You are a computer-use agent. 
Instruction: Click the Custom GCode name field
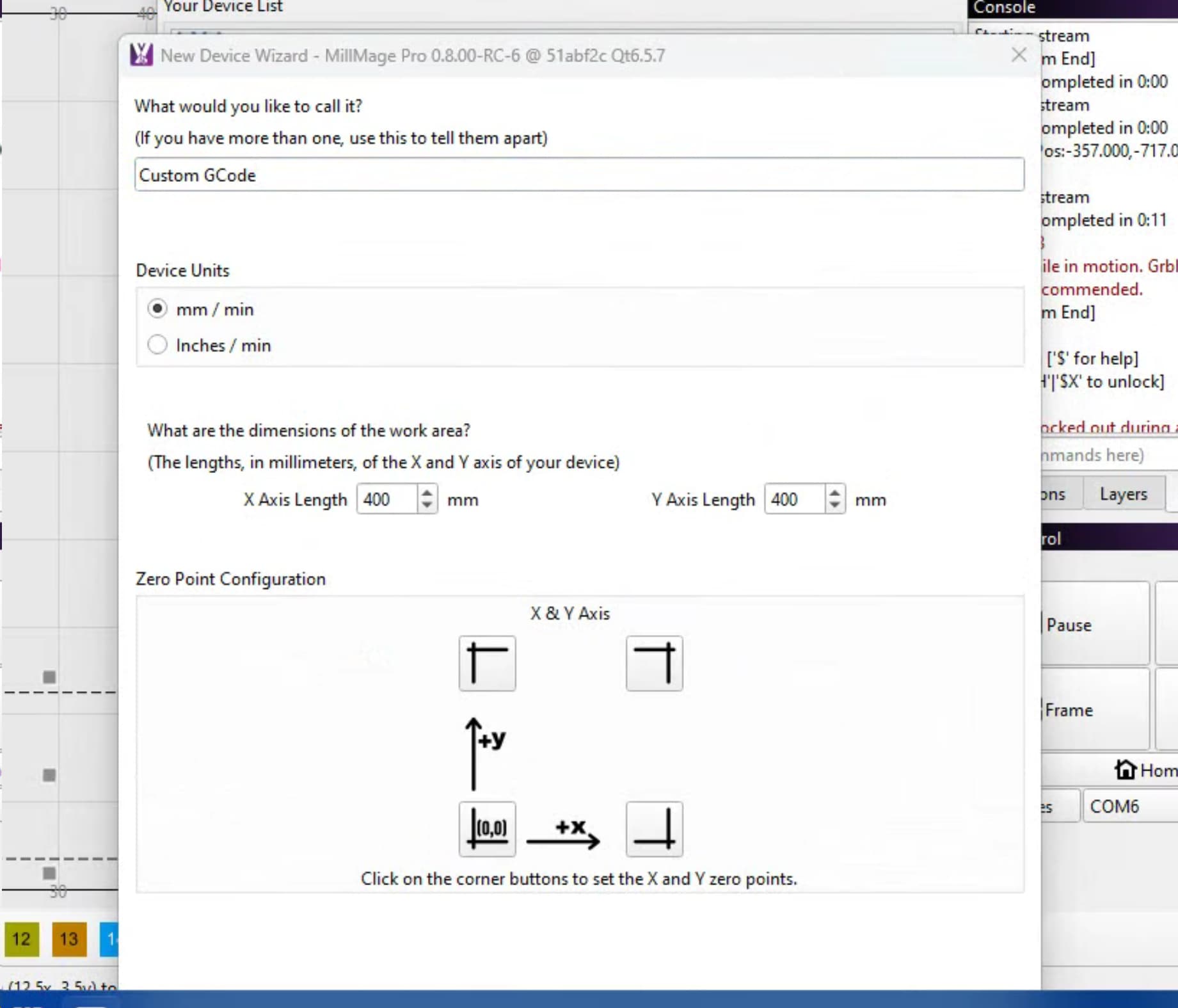[x=578, y=175]
